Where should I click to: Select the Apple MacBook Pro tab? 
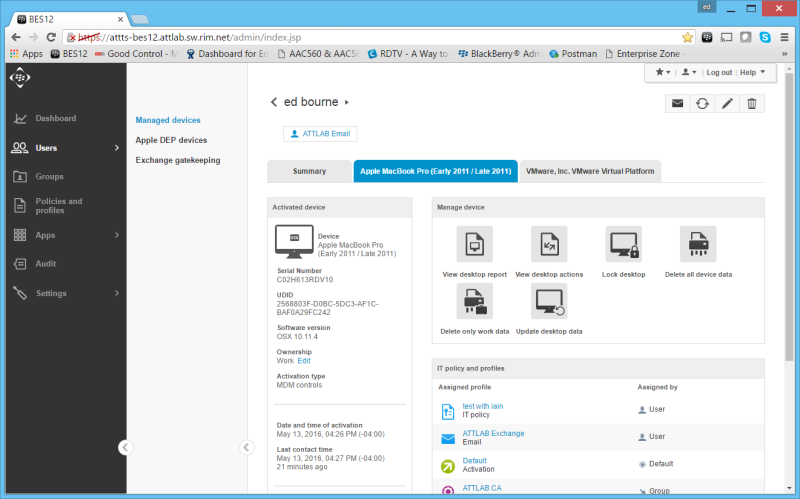tap(436, 171)
